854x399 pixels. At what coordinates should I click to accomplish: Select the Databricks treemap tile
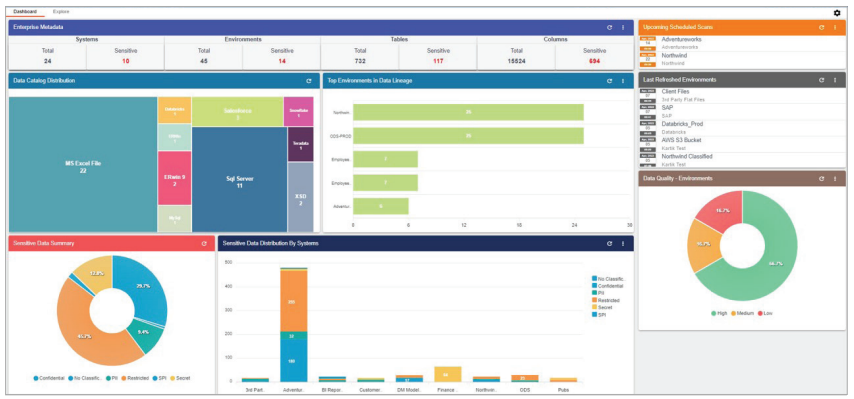(174, 111)
